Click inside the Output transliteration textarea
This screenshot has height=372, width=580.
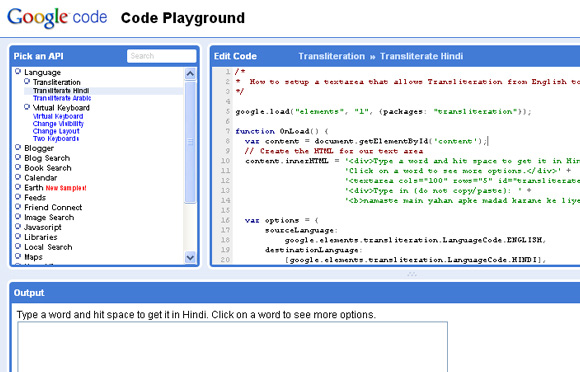(x=232, y=347)
